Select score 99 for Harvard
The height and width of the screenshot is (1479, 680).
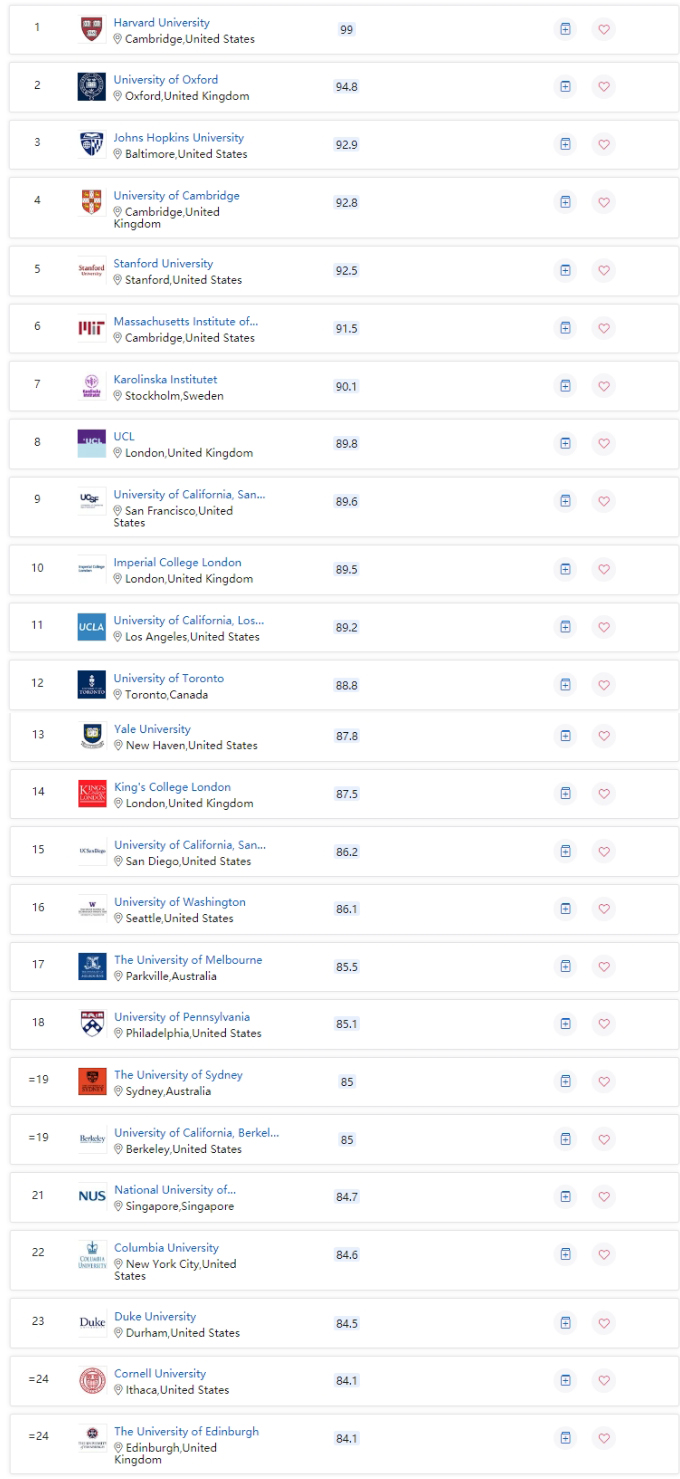(x=346, y=30)
